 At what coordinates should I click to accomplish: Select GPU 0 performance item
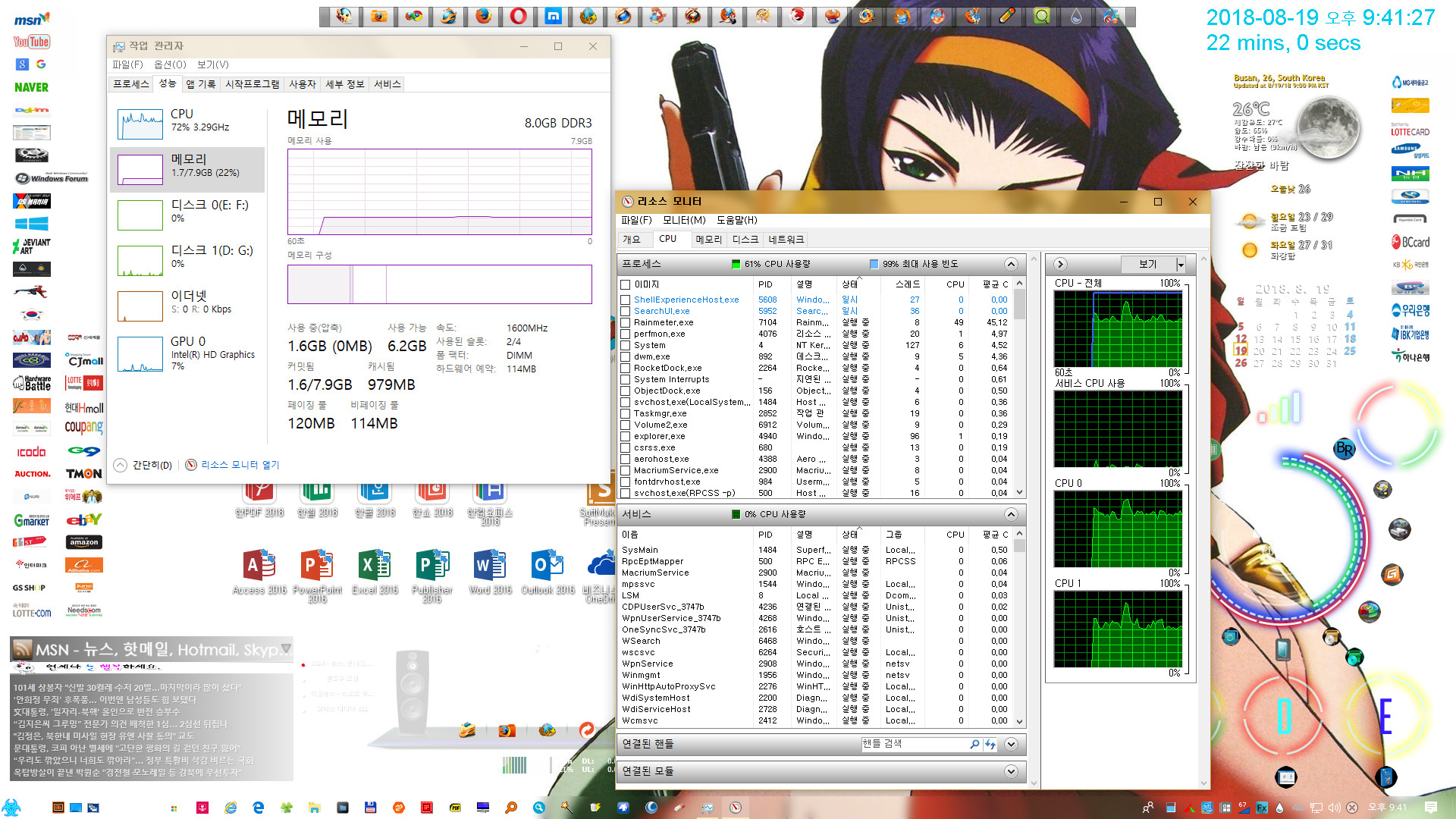188,353
